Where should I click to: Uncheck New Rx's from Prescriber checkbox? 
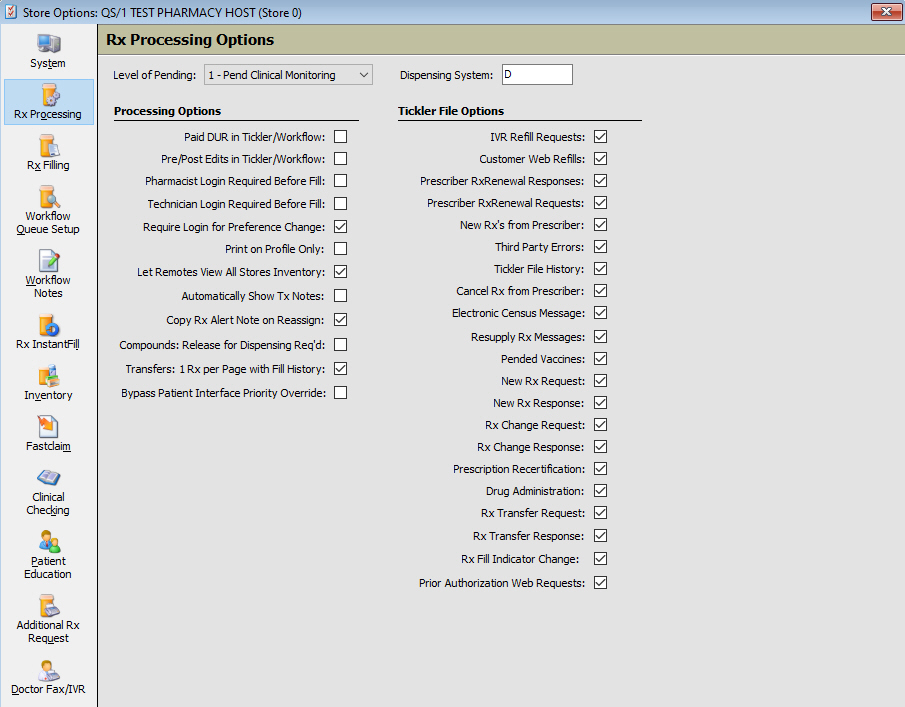click(600, 225)
